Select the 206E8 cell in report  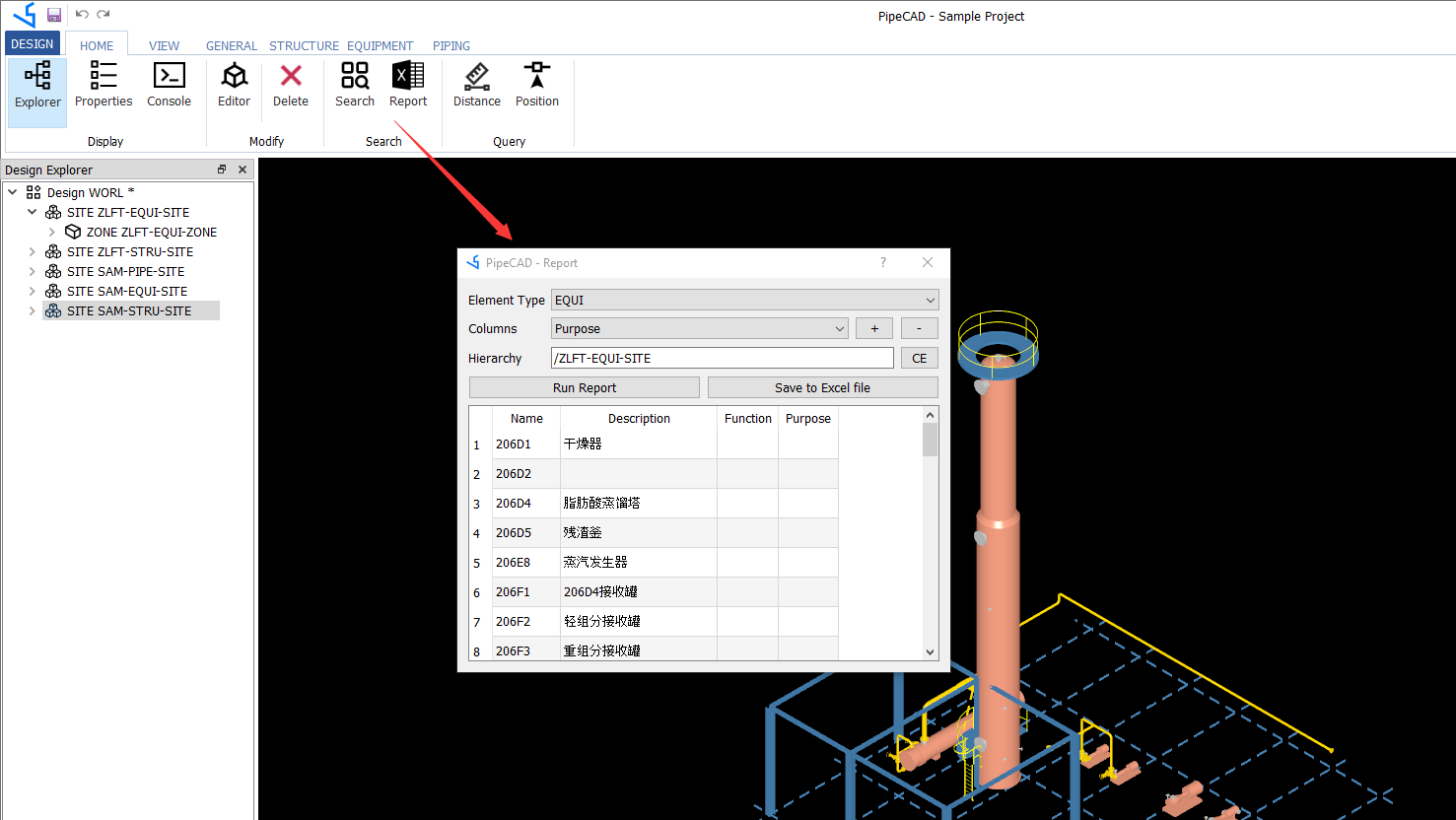(526, 563)
